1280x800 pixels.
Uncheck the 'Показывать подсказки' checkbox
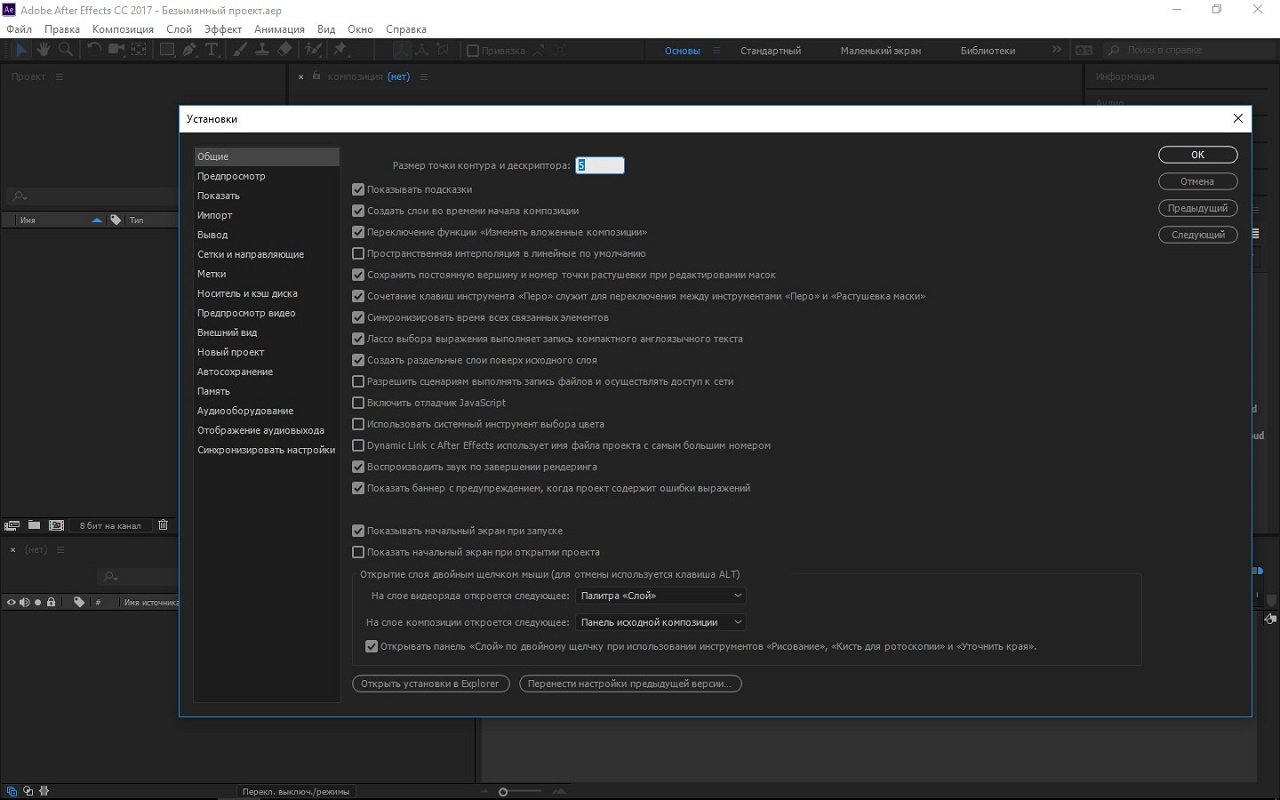(358, 189)
